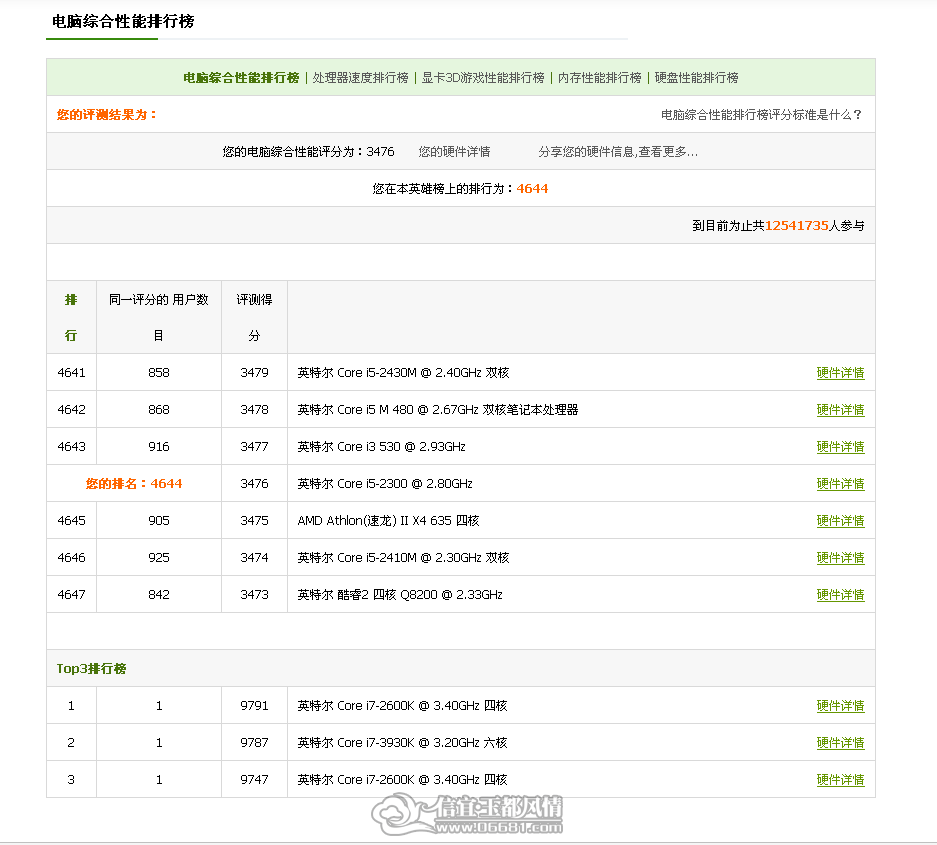Open 硬件详情 for rank 3 i7-2600K row
This screenshot has width=937, height=845.
(x=840, y=780)
